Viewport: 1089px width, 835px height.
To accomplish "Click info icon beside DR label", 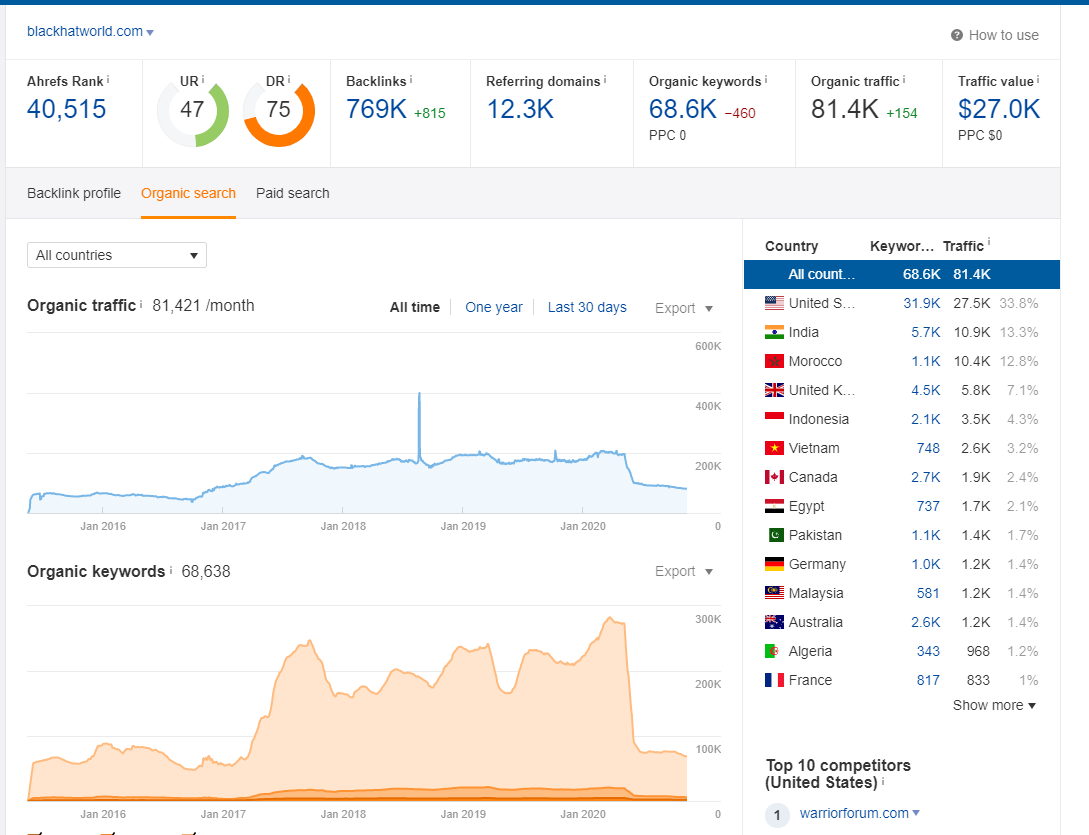I will [x=289, y=80].
